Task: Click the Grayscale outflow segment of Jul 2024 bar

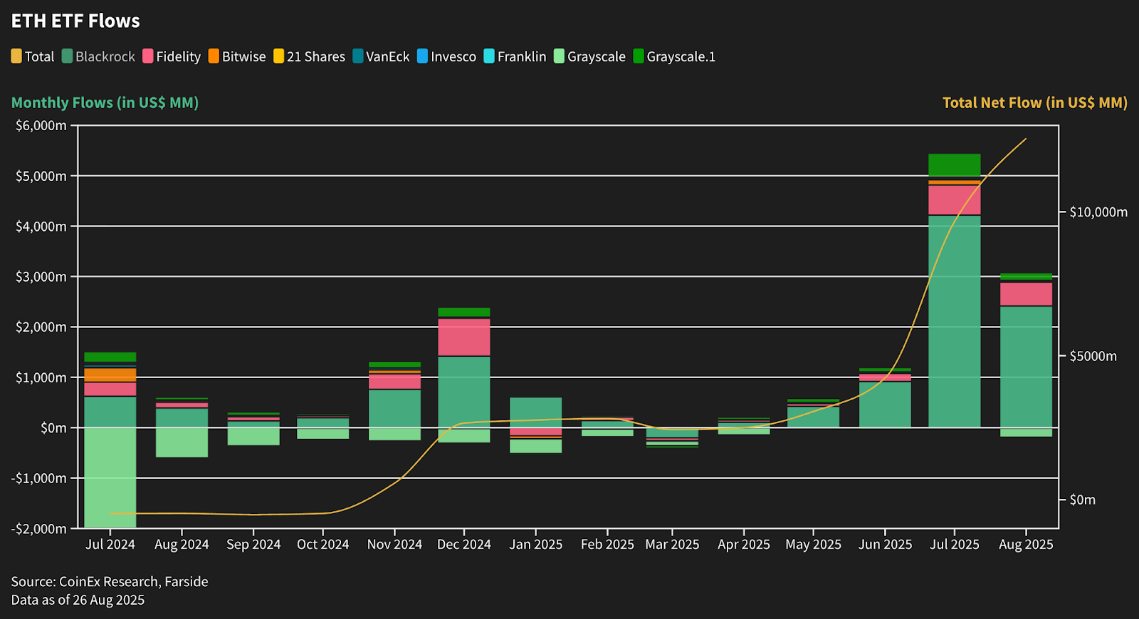Action: tap(110, 477)
